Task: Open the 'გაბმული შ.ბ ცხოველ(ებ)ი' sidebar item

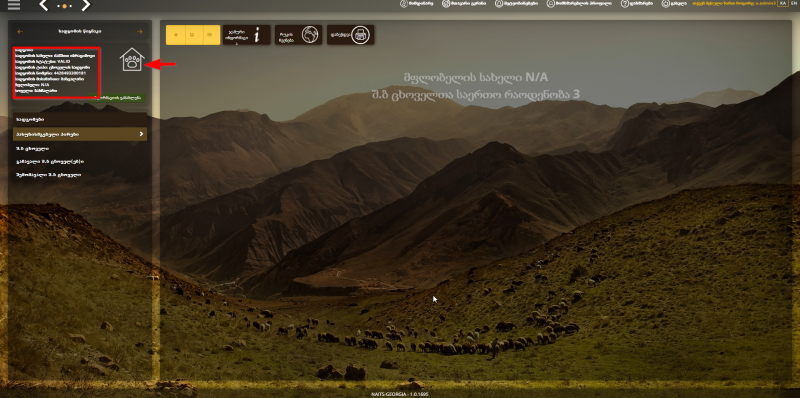Action: pos(50,161)
